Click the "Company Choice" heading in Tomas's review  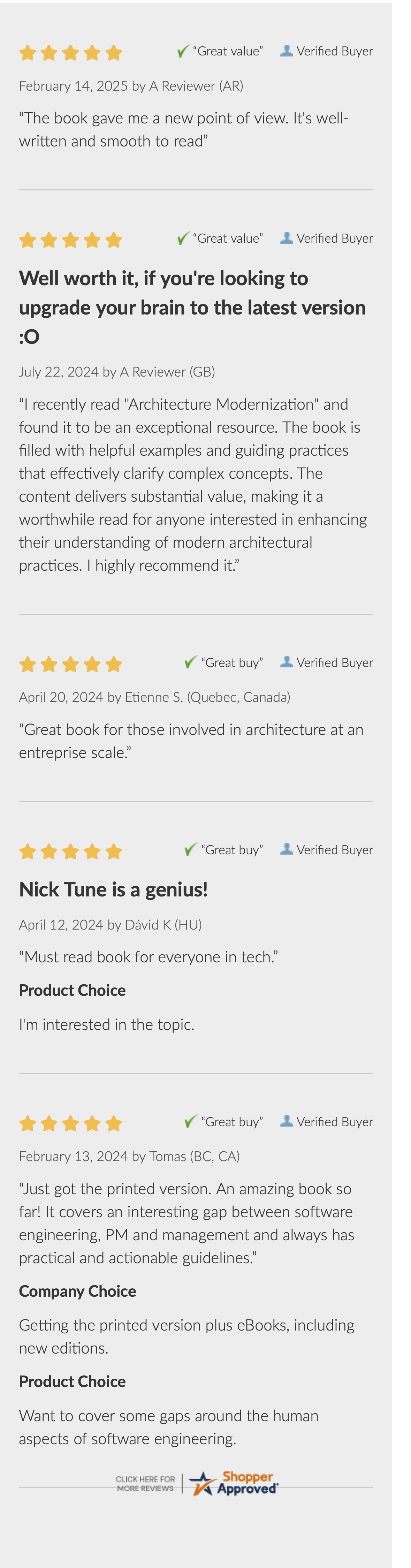click(x=77, y=1291)
